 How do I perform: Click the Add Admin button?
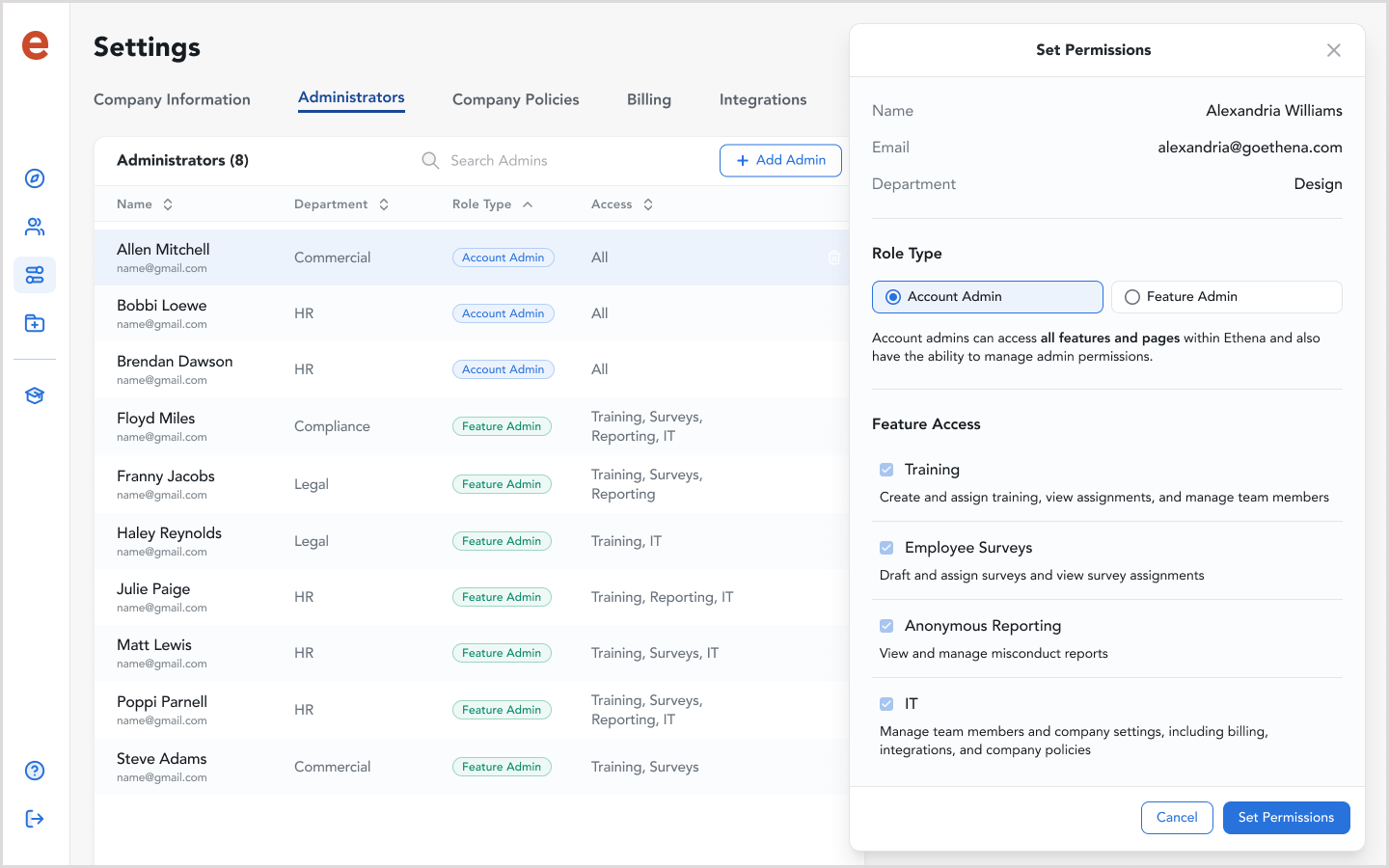780,160
